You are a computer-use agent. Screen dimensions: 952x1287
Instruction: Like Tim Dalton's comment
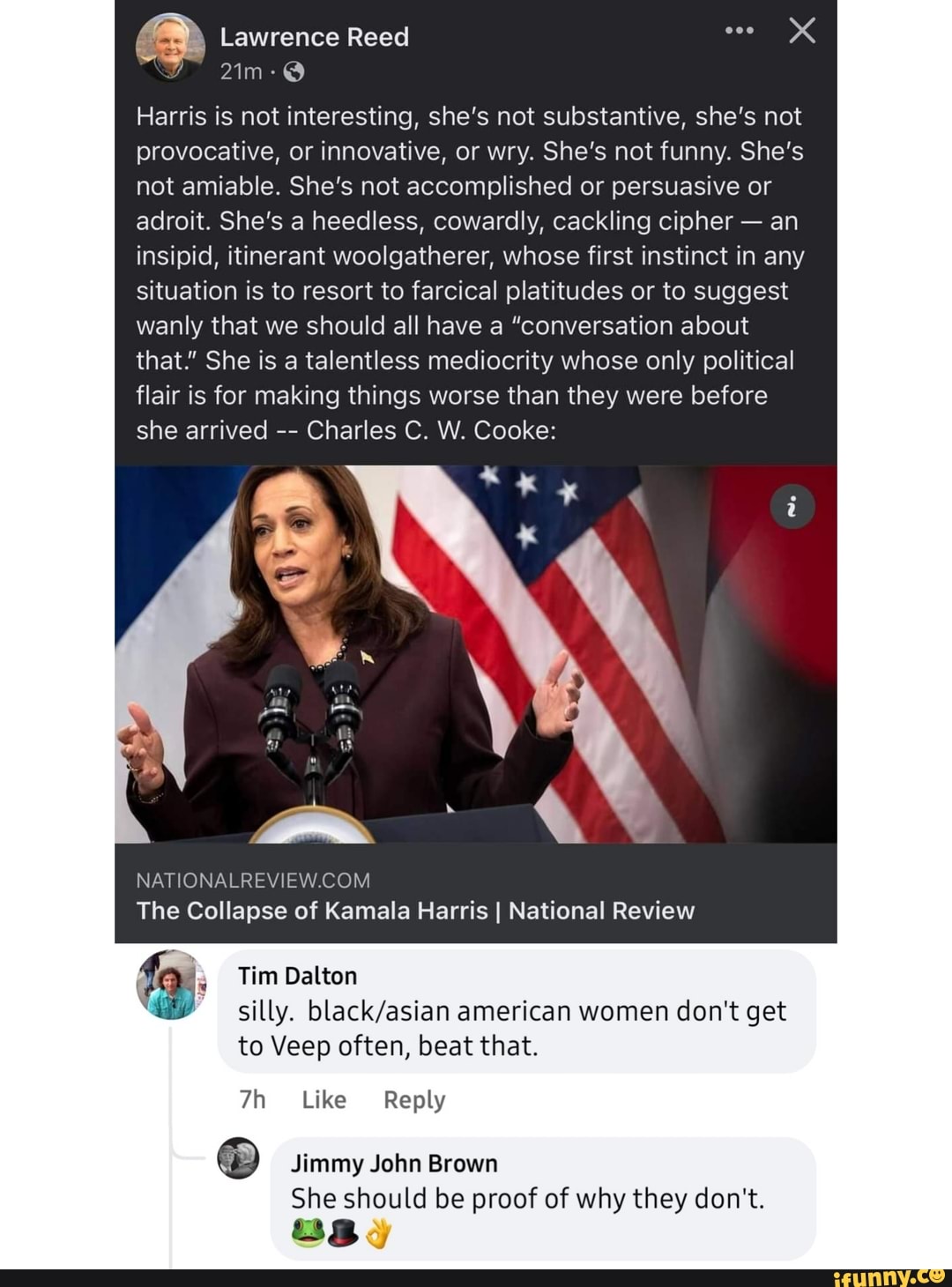[324, 1099]
